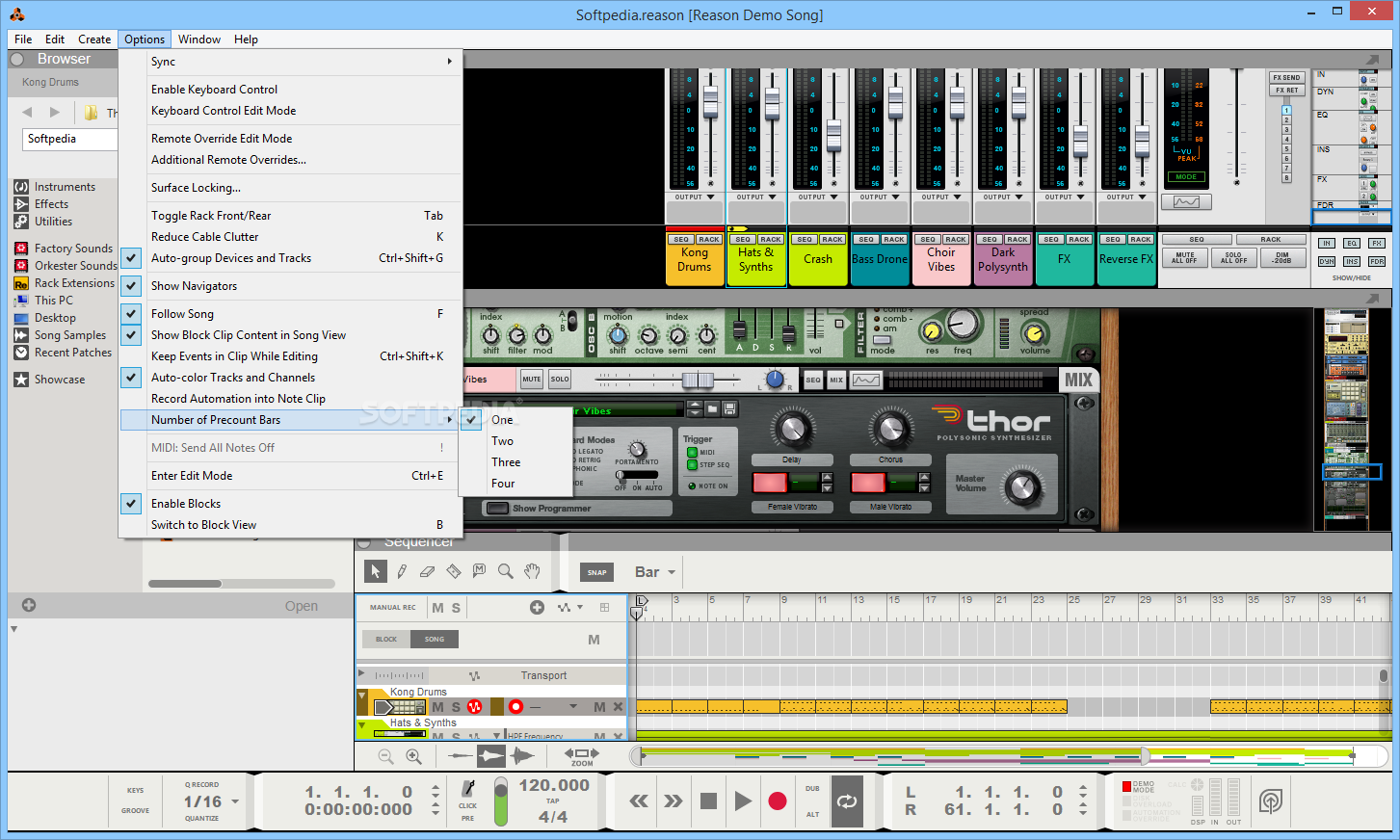Select One precount bar
The width and height of the screenshot is (1400, 840).
tap(516, 420)
